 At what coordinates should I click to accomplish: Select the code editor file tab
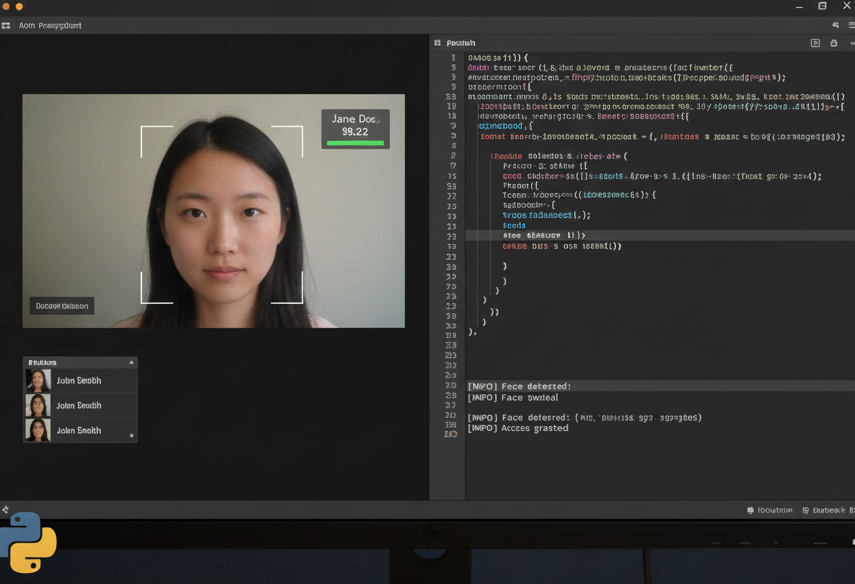461,43
